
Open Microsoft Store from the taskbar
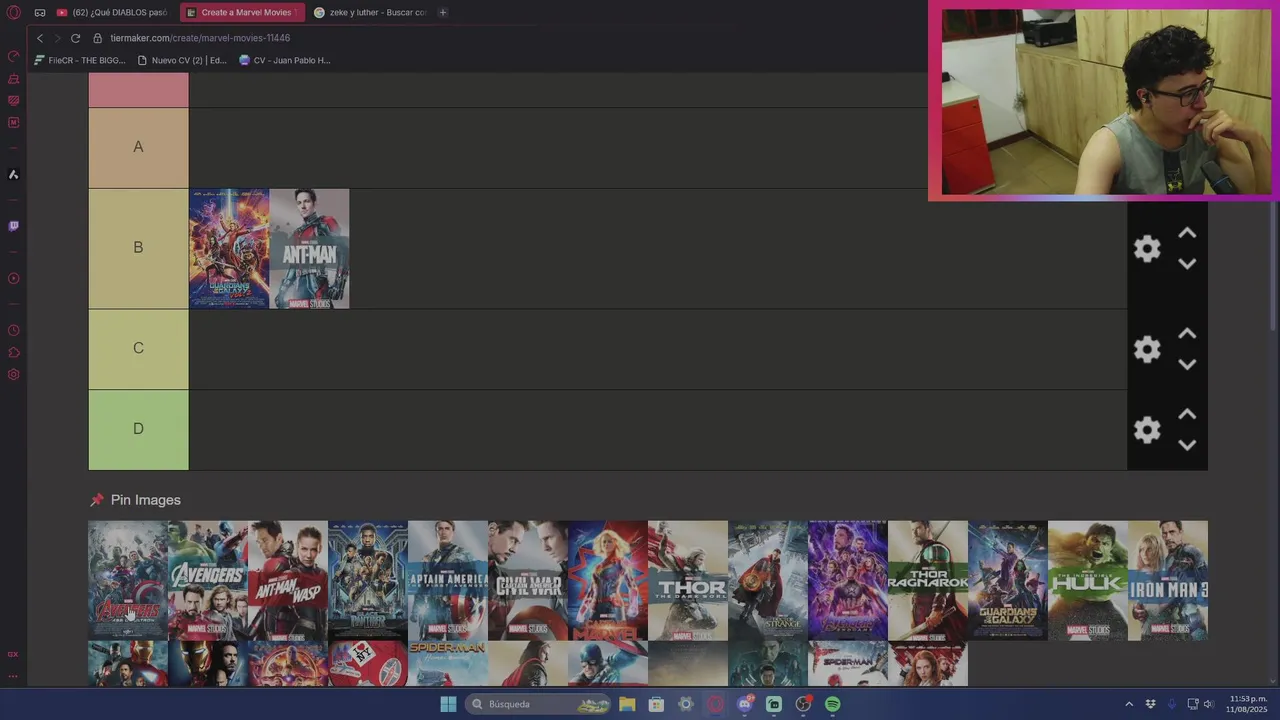[x=656, y=704]
